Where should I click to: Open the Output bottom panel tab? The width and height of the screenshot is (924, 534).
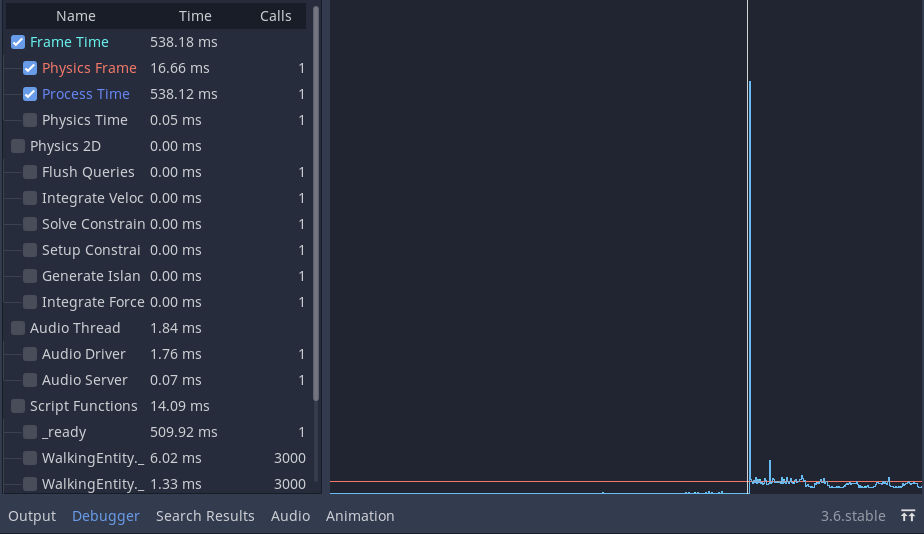tap(32, 516)
